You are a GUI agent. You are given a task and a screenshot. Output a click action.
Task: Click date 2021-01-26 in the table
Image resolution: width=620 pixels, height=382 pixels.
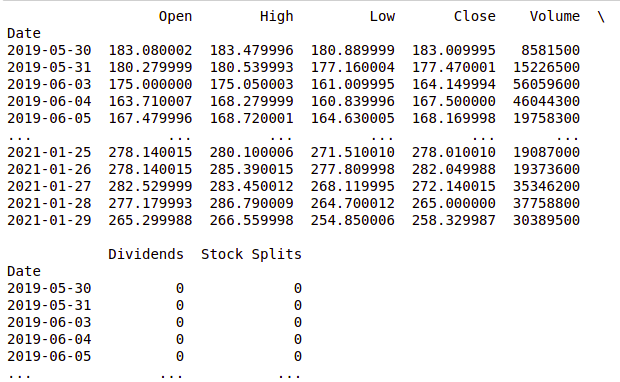49,169
